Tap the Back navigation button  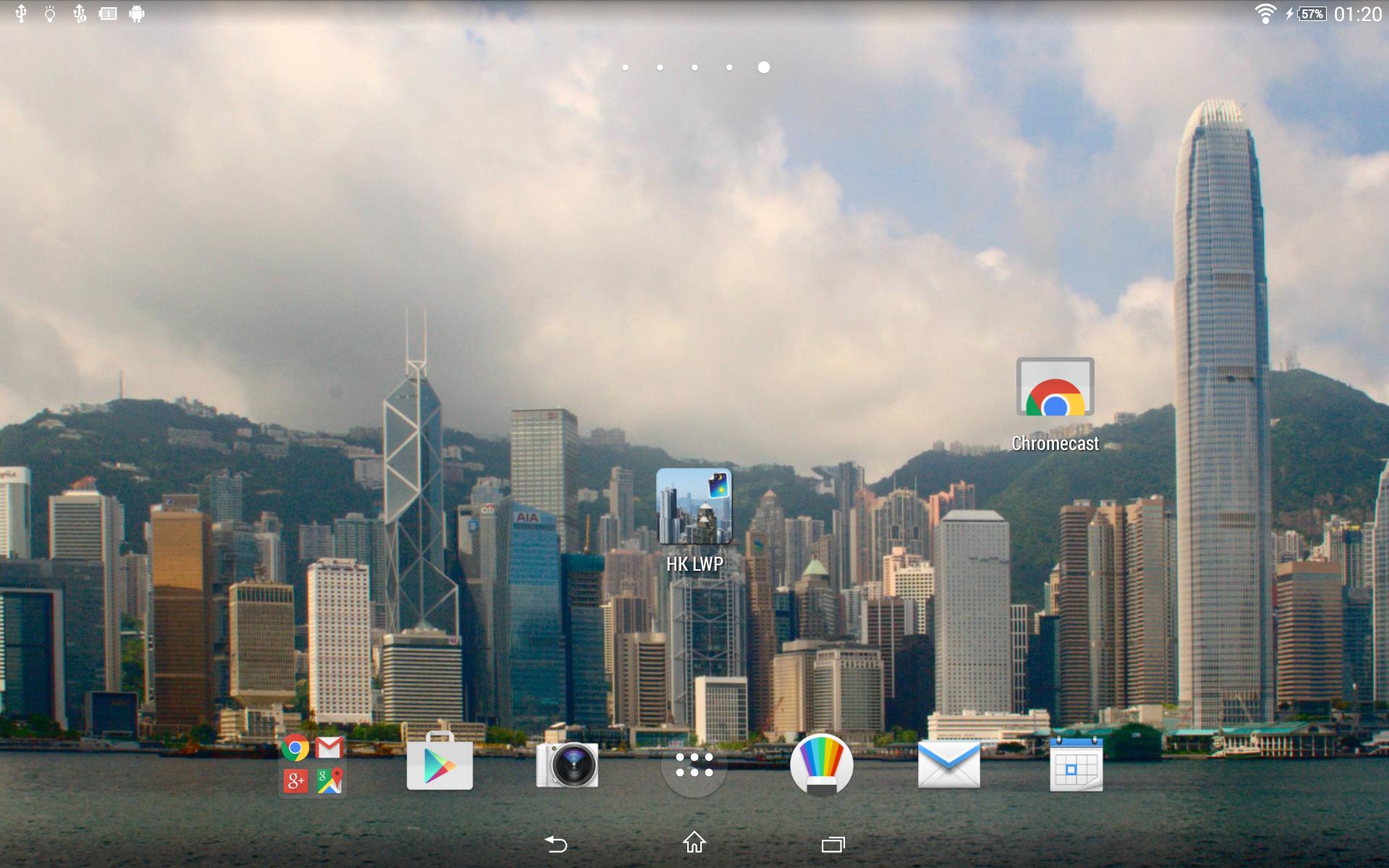tap(556, 843)
